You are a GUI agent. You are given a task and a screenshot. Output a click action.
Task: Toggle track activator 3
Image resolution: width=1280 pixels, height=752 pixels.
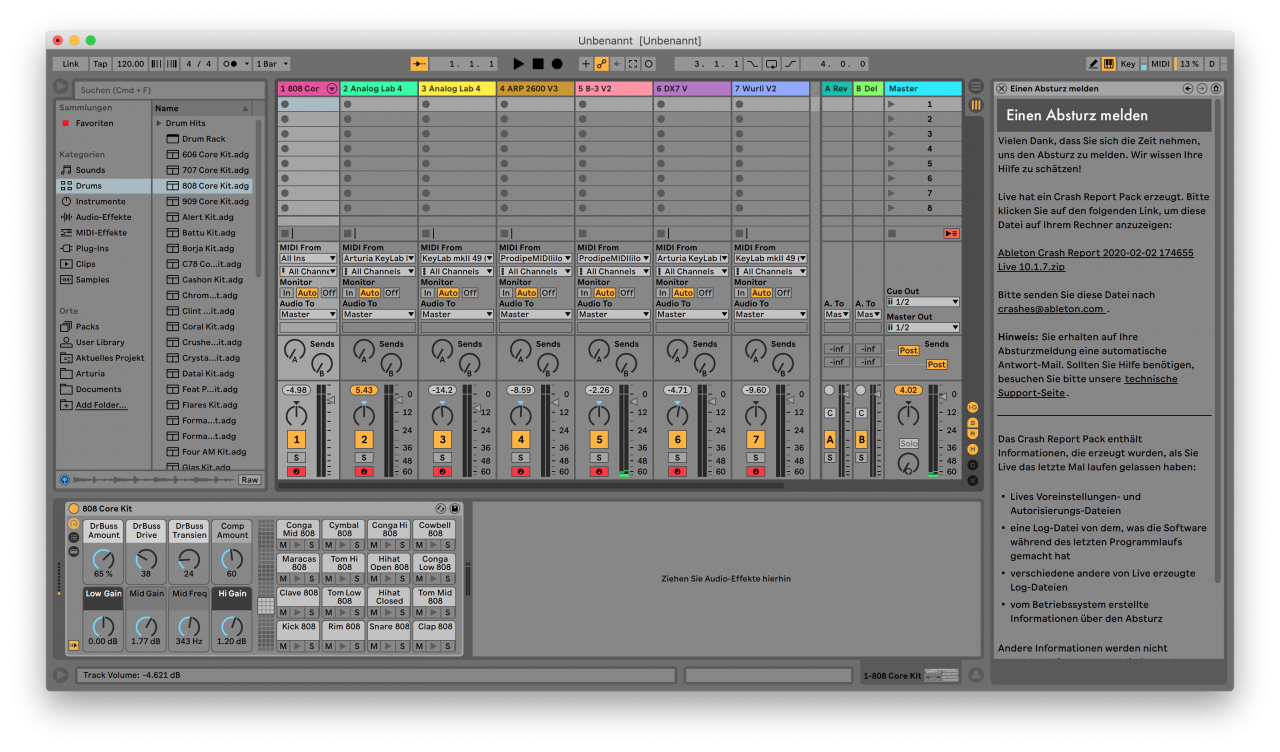point(442,439)
